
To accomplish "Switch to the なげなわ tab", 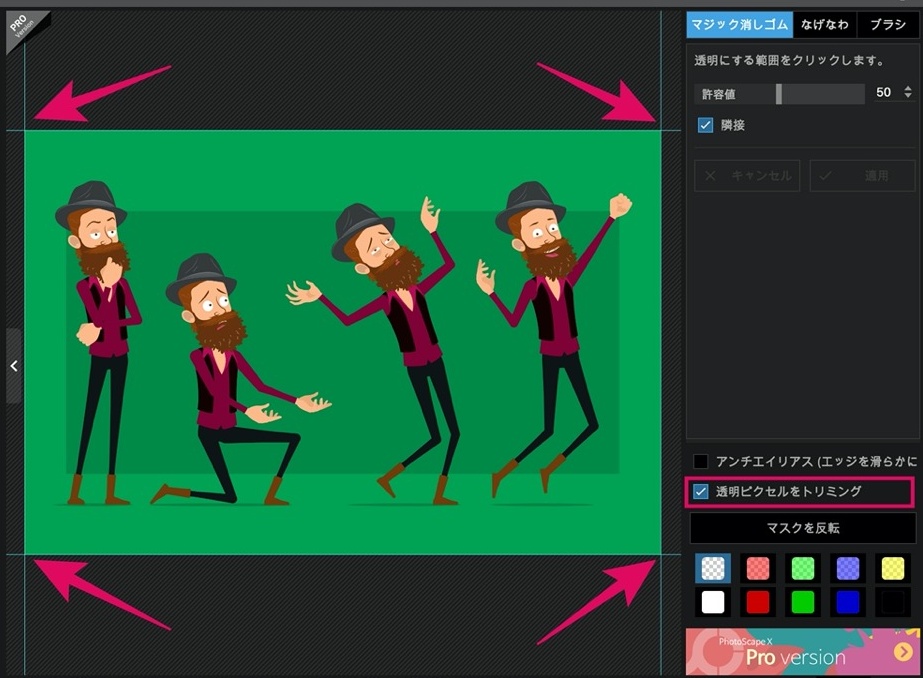I will tap(824, 25).
